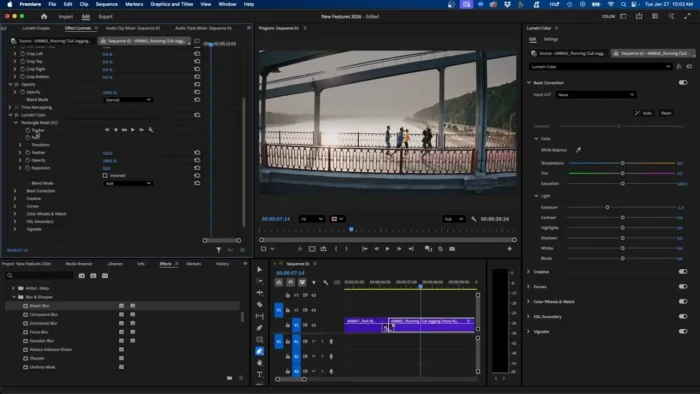
Task: Open the Markers menu
Action: point(134,4)
